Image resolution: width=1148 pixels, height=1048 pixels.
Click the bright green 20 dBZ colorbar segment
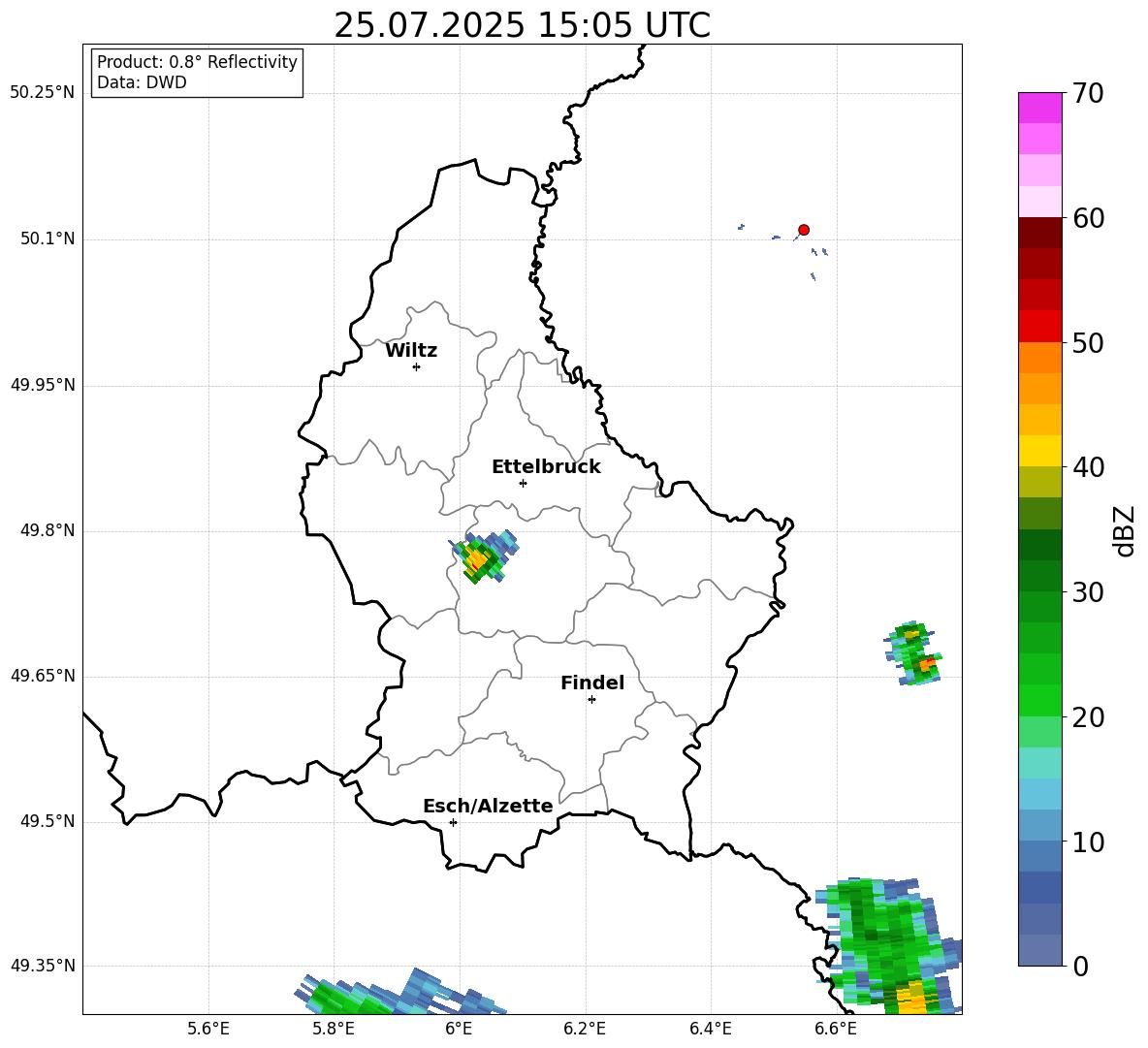(1039, 700)
